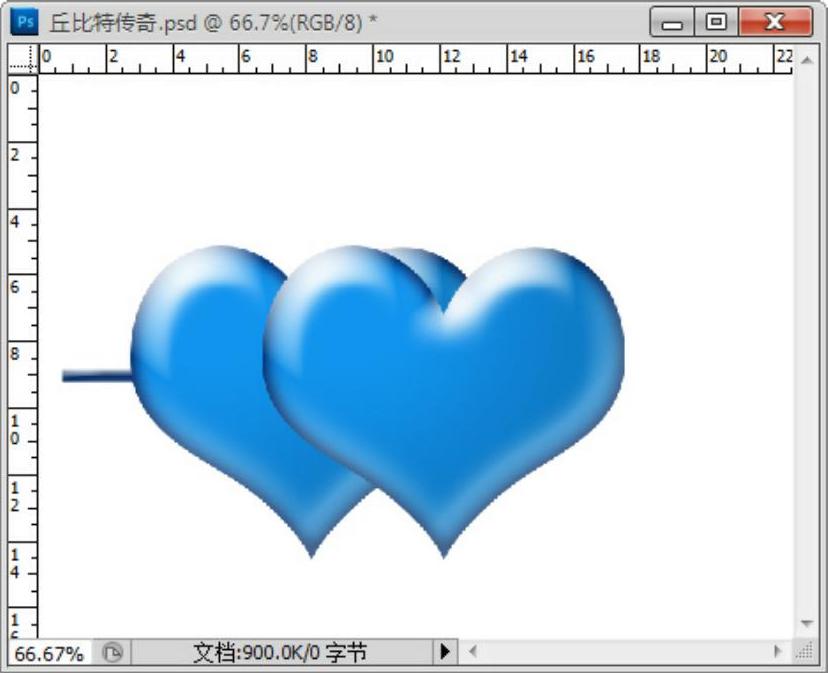The image size is (828, 673).
Task: Click the 66.67% zoom percentage field
Action: coord(50,653)
